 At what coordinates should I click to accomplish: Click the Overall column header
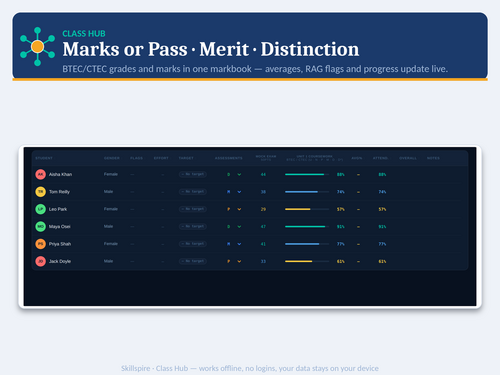(408, 158)
